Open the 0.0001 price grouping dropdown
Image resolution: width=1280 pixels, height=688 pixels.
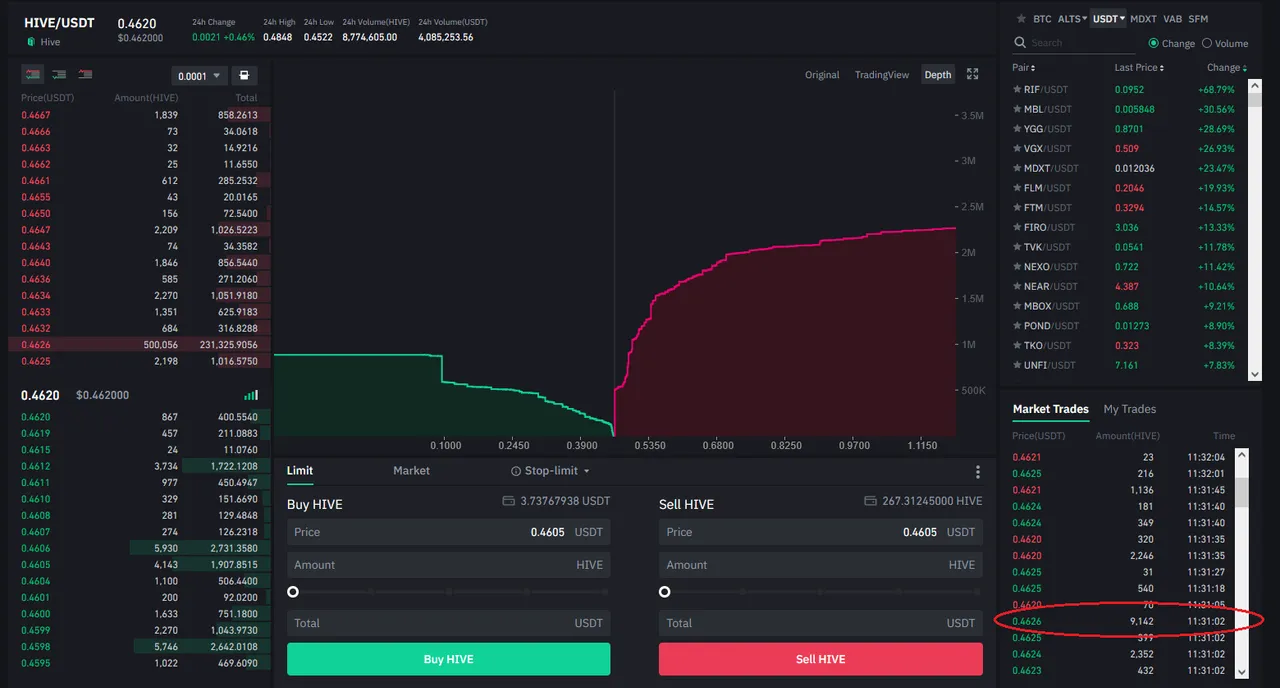(199, 76)
